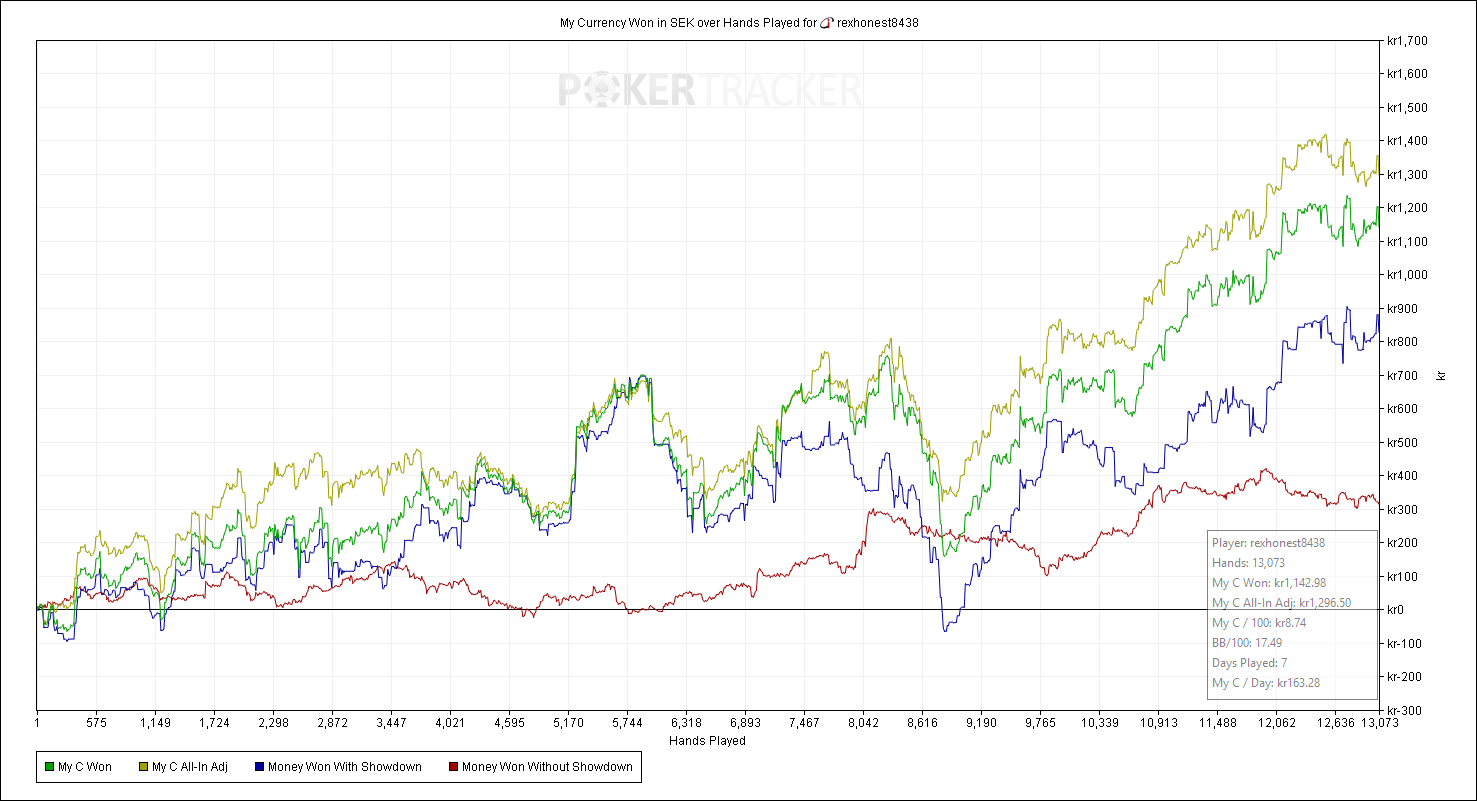Click the yellow My C All-In Adj swatch
This screenshot has height=801, width=1477.
pos(142,767)
